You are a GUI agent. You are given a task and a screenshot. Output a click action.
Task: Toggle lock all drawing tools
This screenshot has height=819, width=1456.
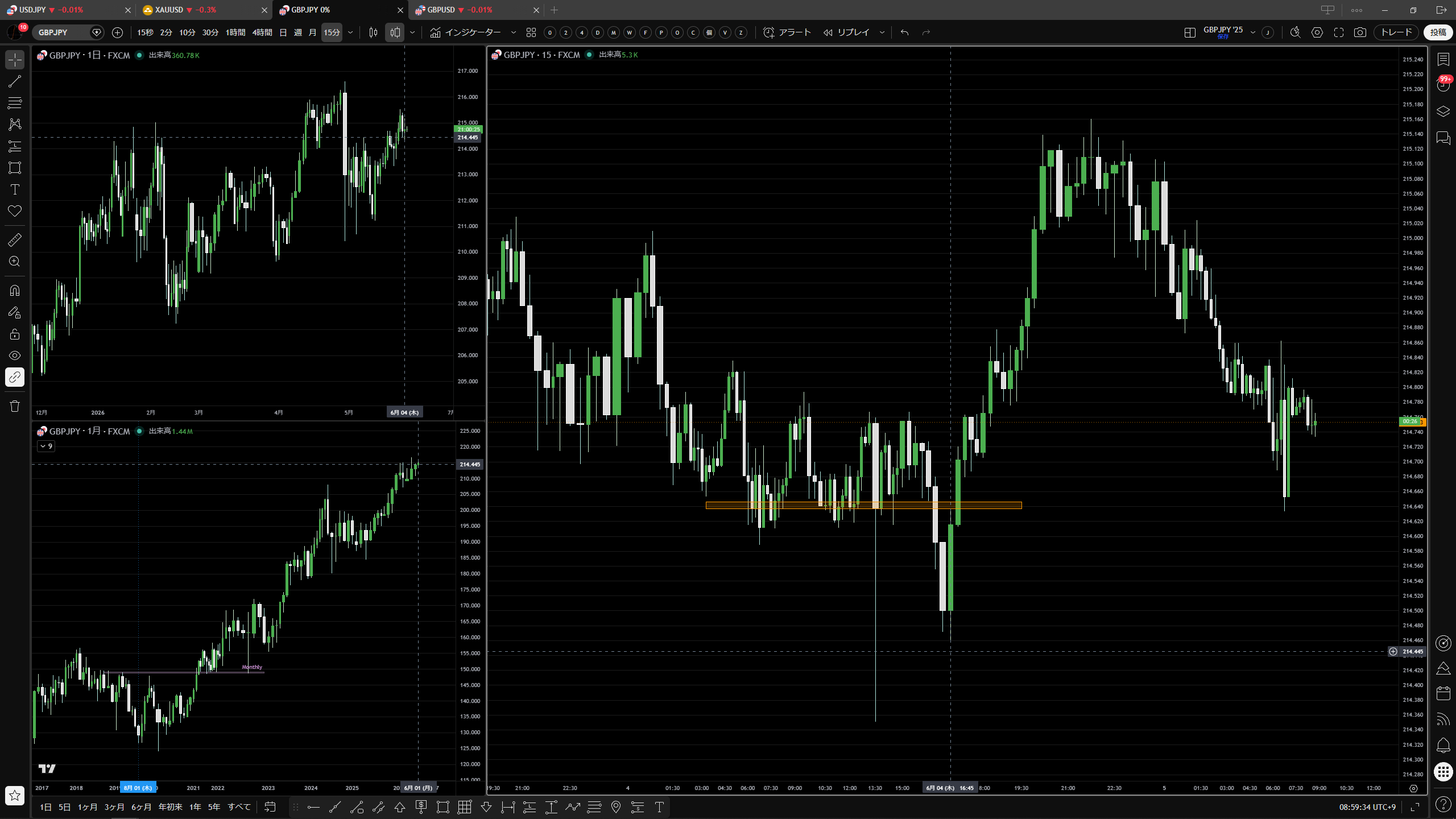[15, 334]
